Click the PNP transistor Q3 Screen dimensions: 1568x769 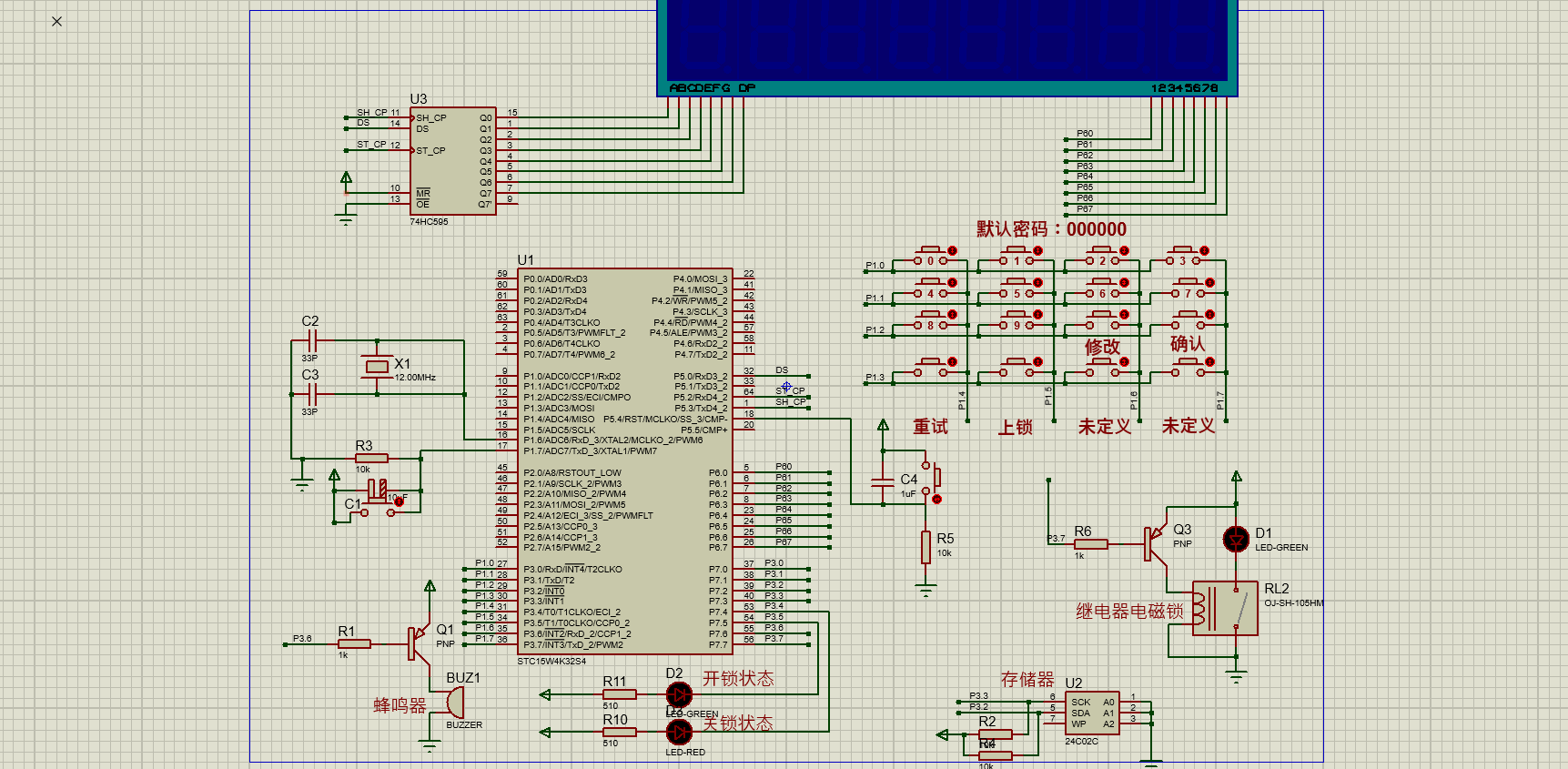click(x=1156, y=543)
